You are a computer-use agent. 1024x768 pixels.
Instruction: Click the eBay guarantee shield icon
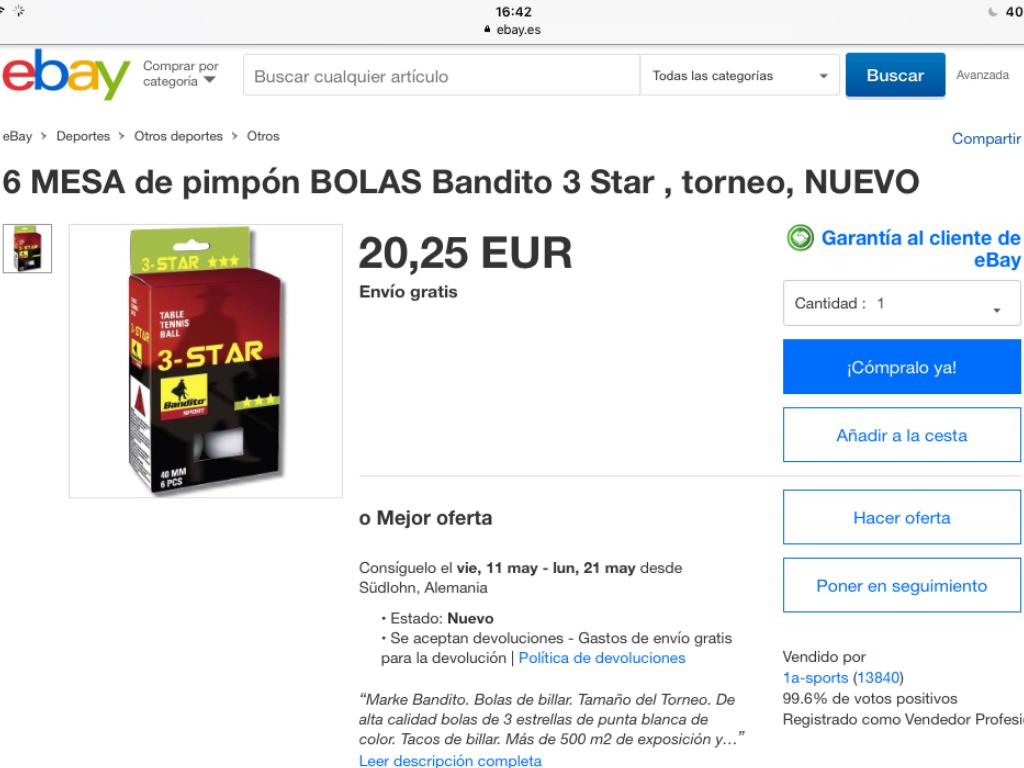pos(800,238)
